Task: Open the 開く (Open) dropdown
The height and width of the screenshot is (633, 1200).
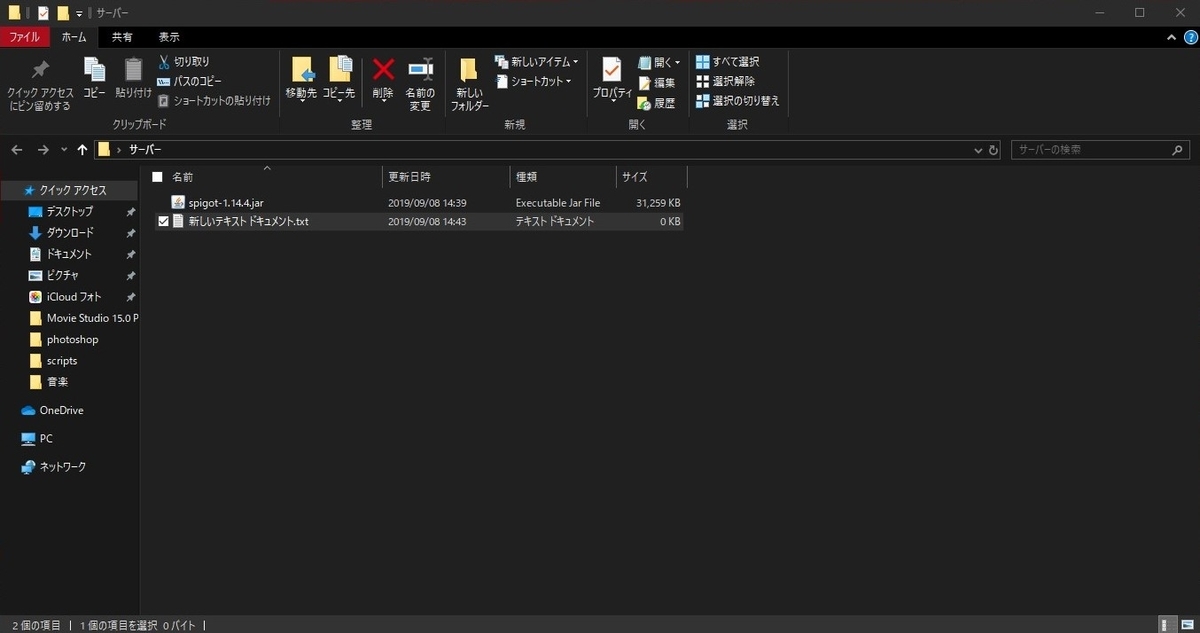Action: point(660,62)
